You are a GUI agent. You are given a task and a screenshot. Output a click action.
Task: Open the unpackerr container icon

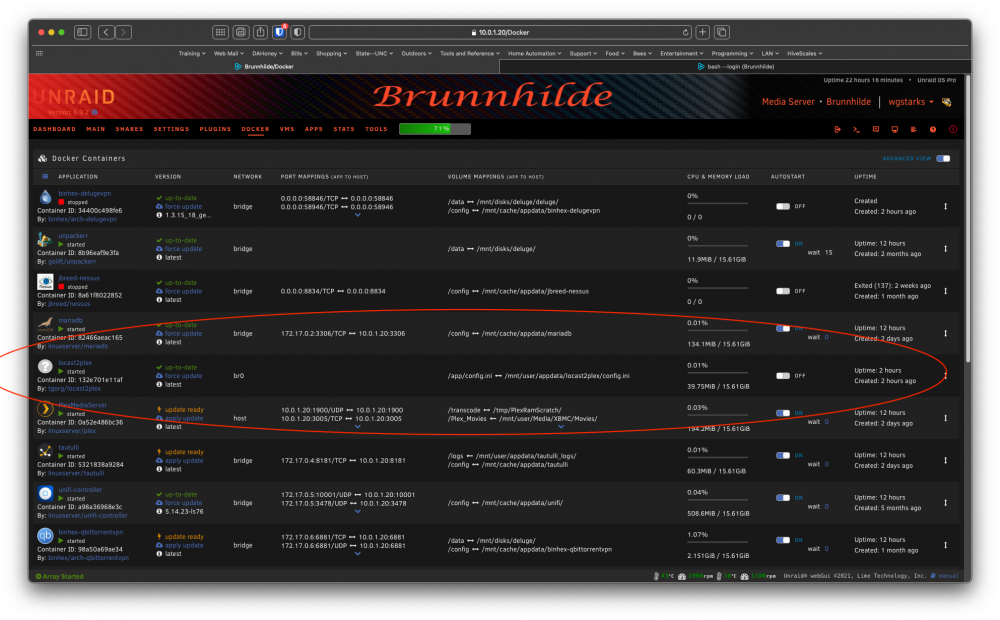[x=45, y=239]
